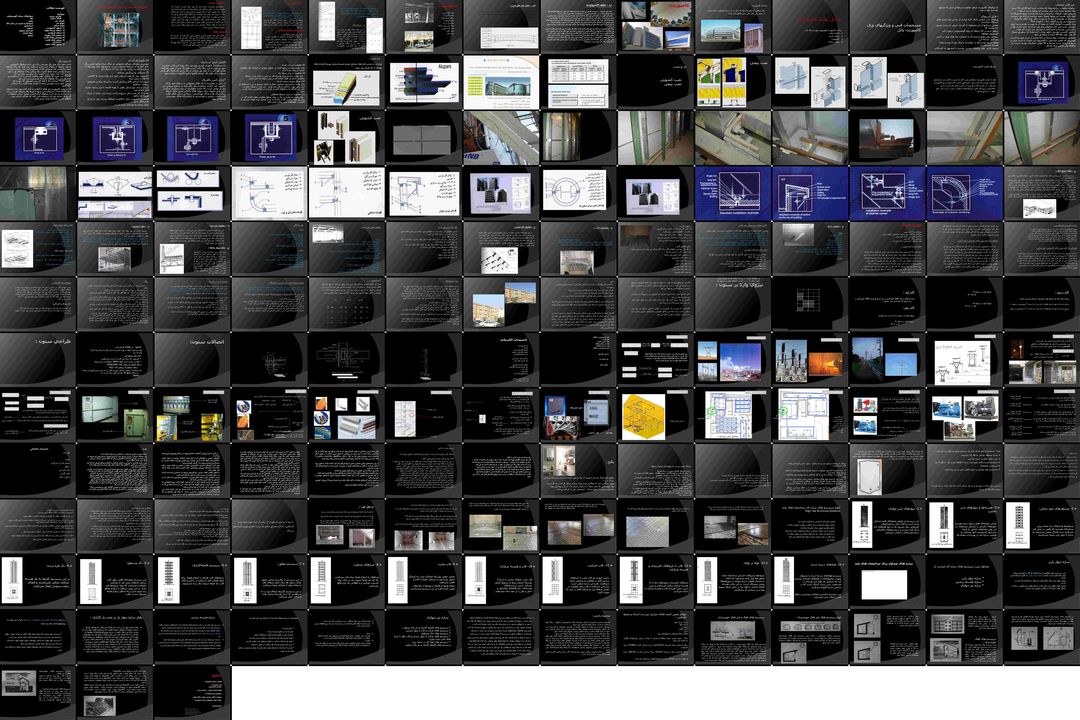Open last-row slide with tile photo at bottom
Screen dimensions: 1080x720
pos(115,693)
